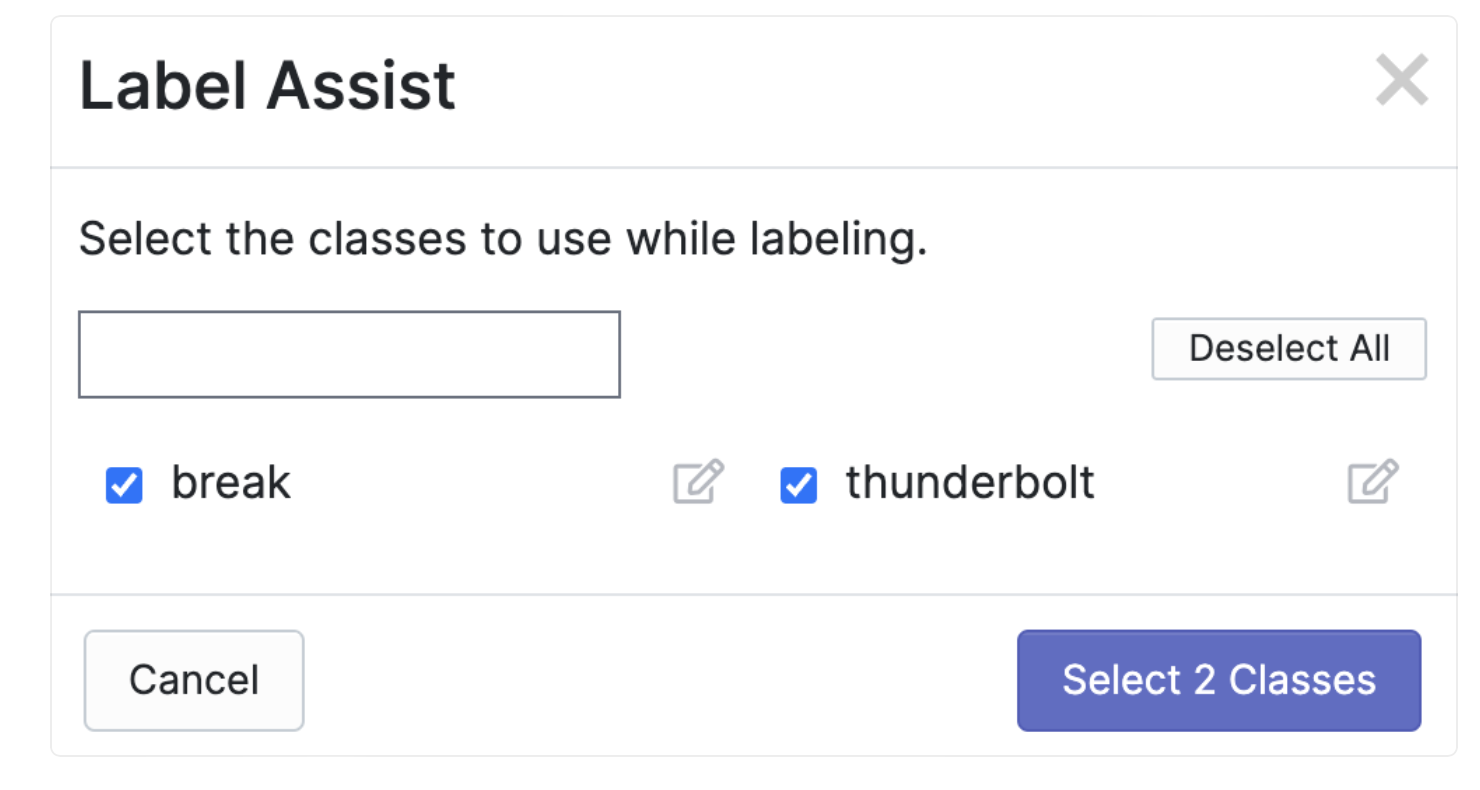This screenshot has width=1480, height=790.
Task: Cancel the class selection
Action: tap(194, 681)
